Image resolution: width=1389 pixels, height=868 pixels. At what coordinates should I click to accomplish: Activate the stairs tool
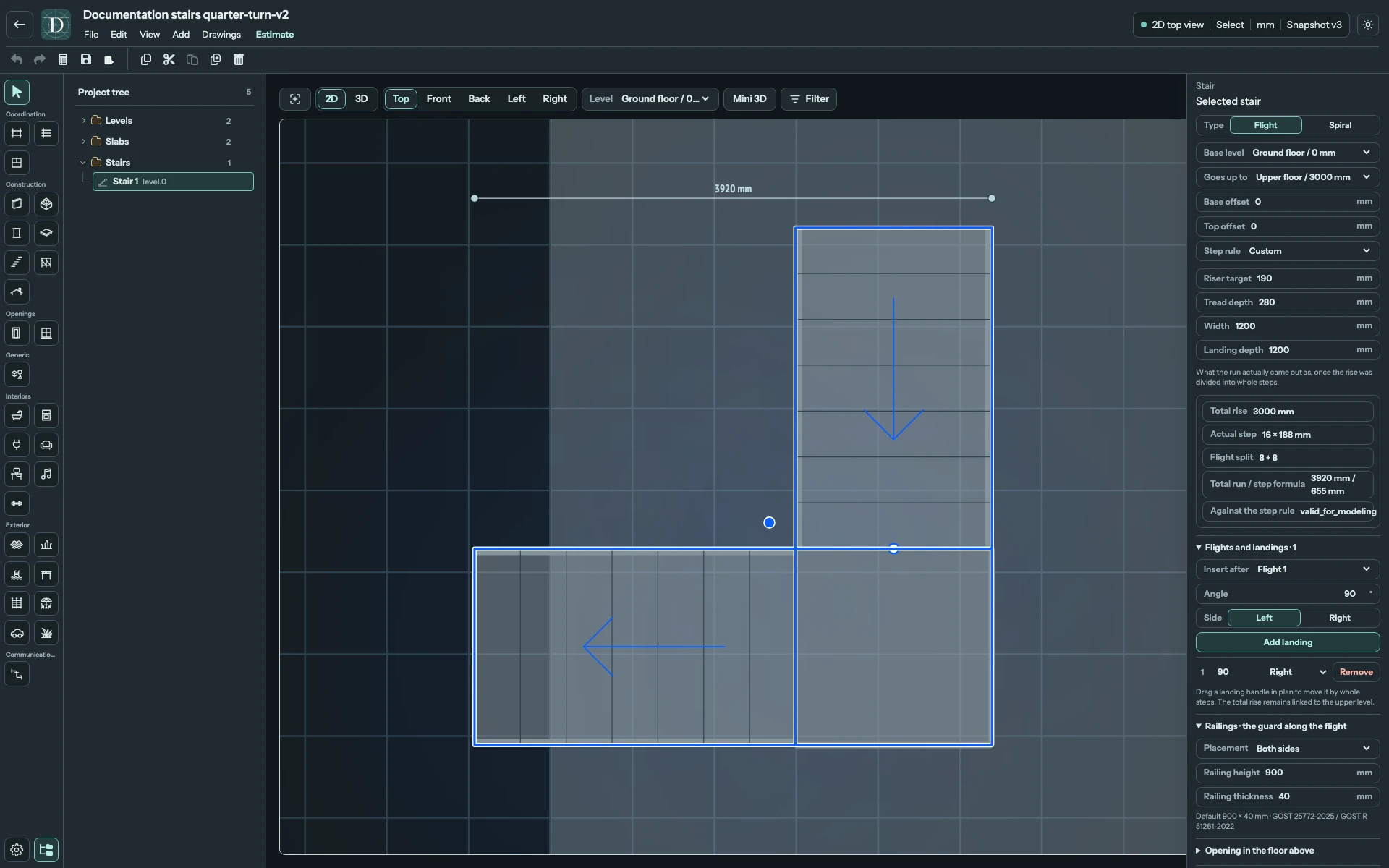(x=17, y=263)
